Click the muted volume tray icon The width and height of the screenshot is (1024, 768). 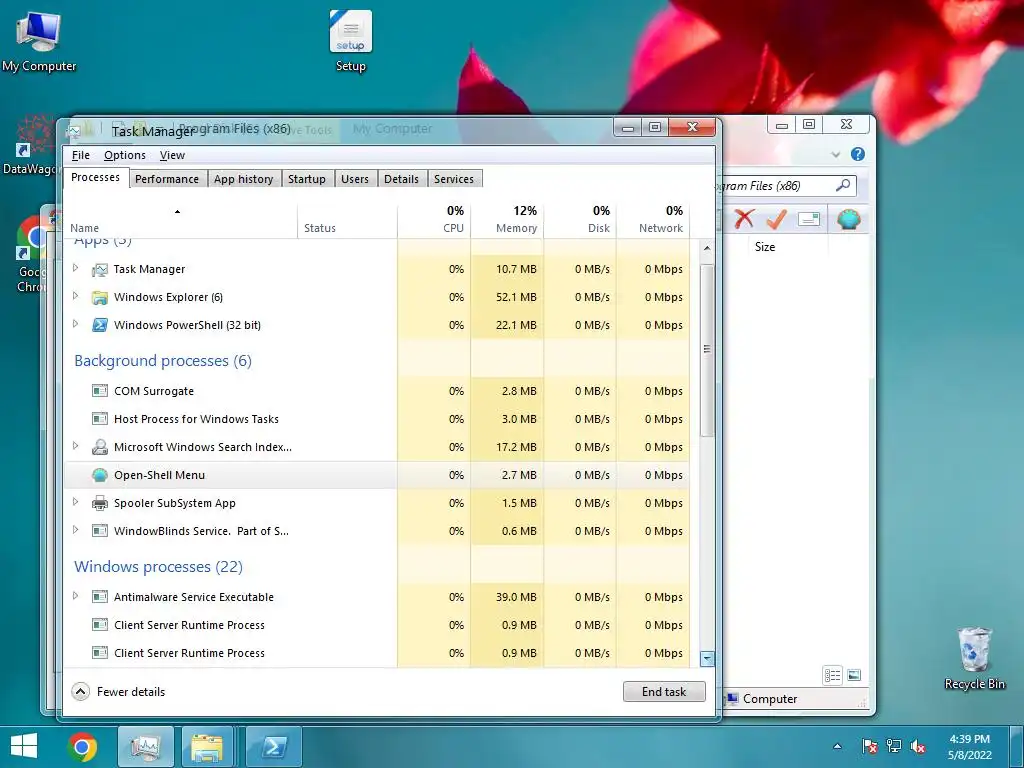point(918,746)
